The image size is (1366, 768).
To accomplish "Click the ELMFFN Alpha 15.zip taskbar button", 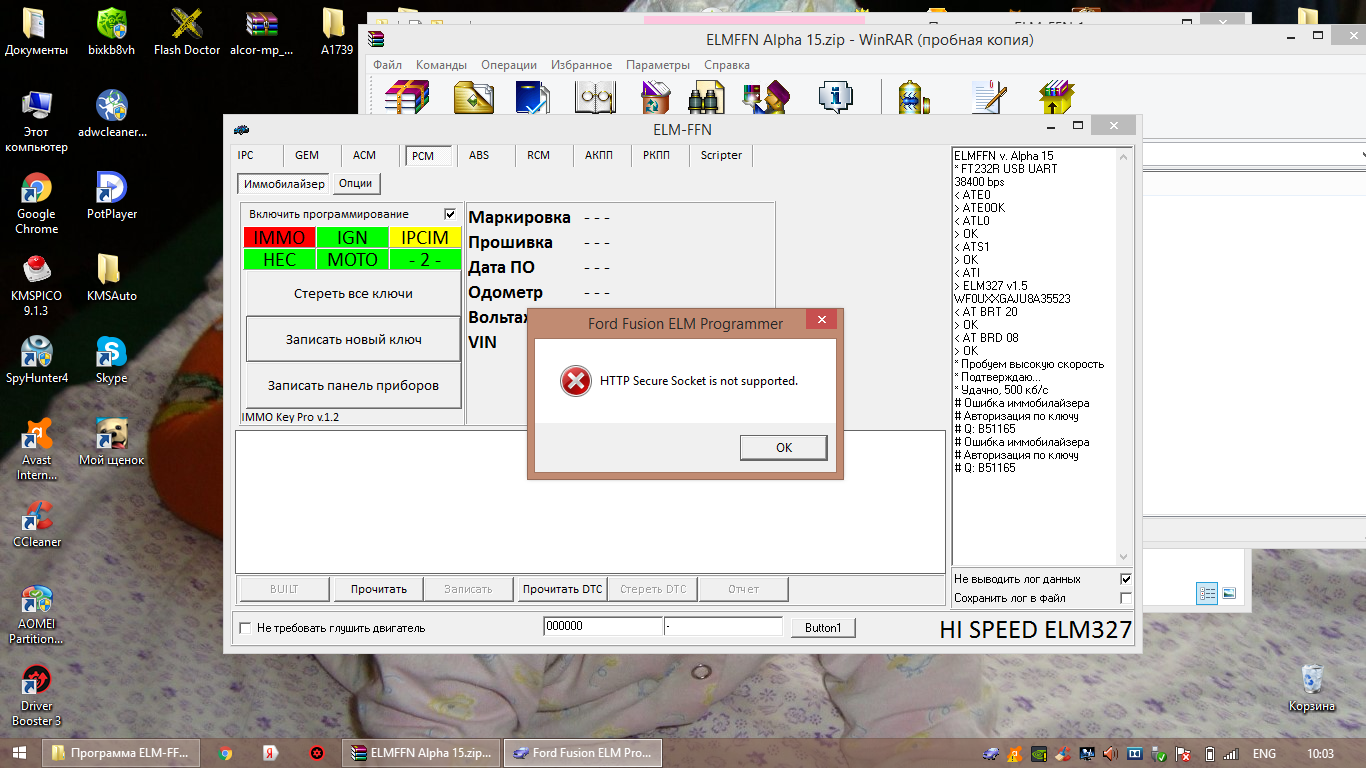I will (x=421, y=753).
